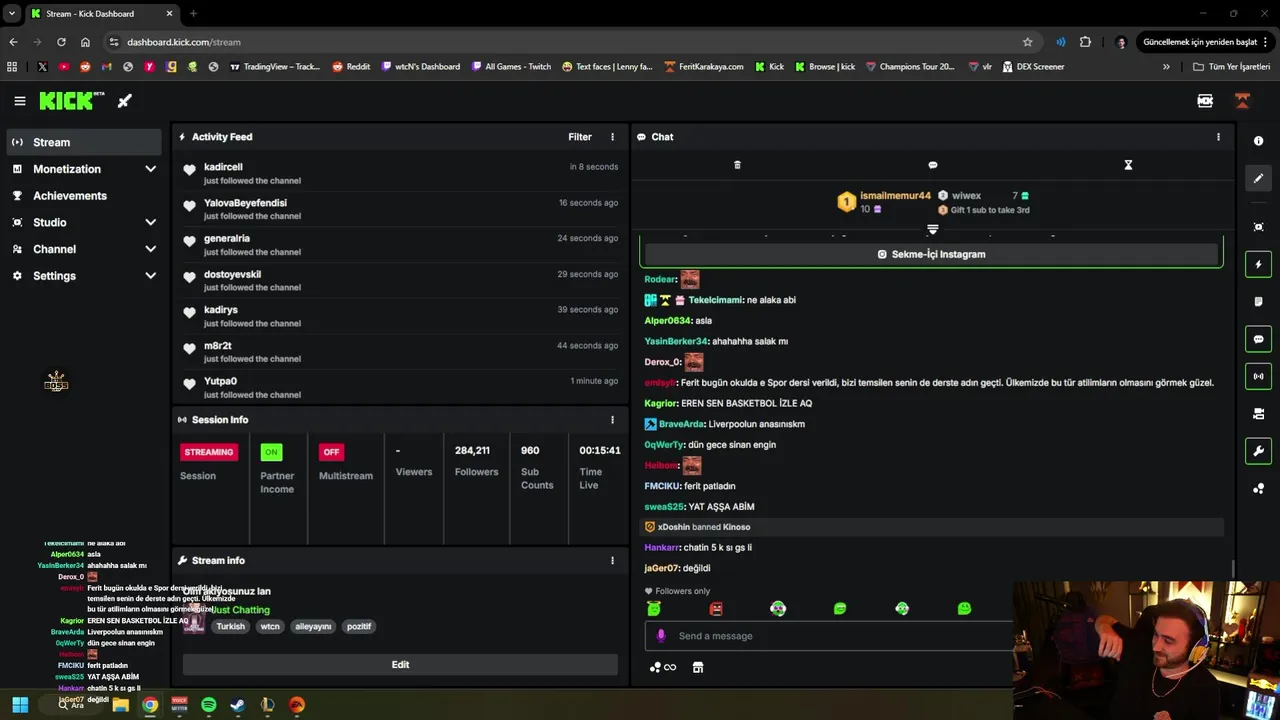Click the green-outlined lightning bolt icon
Image resolution: width=1280 pixels, height=720 pixels.
coord(1259,265)
